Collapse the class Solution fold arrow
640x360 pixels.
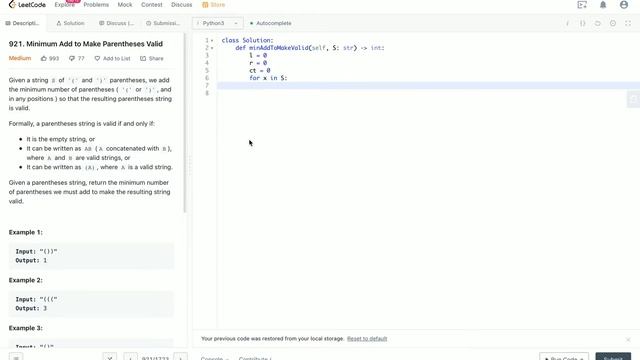[212, 40]
